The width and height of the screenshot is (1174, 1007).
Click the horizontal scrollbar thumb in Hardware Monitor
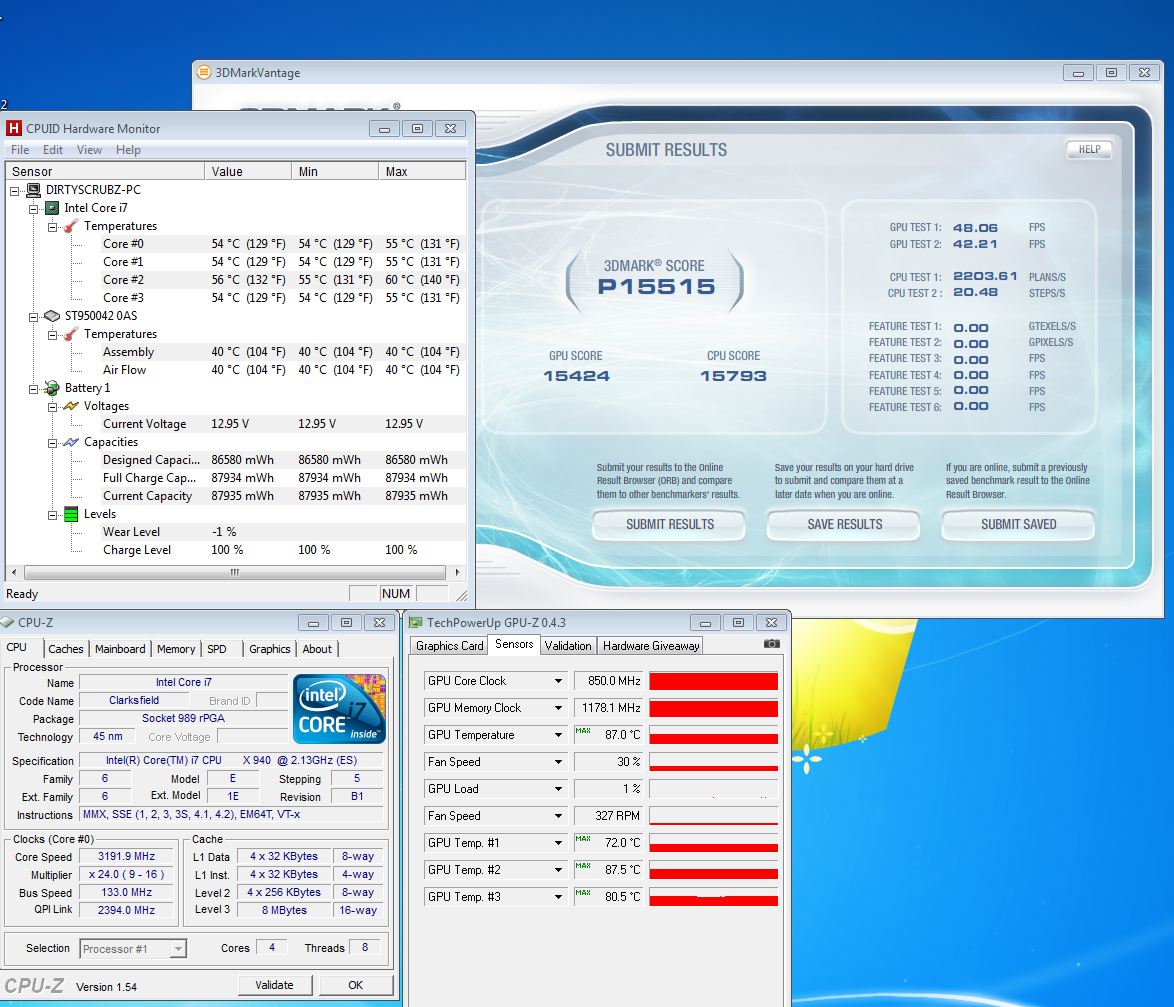[x=234, y=573]
